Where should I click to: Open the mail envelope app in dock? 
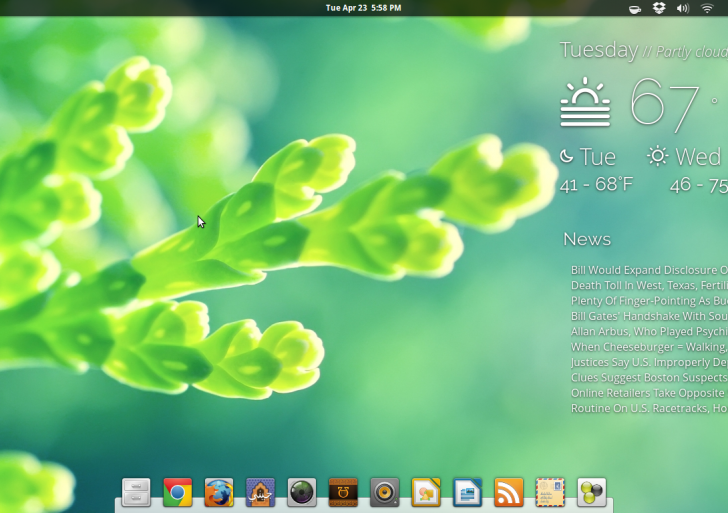(550, 492)
